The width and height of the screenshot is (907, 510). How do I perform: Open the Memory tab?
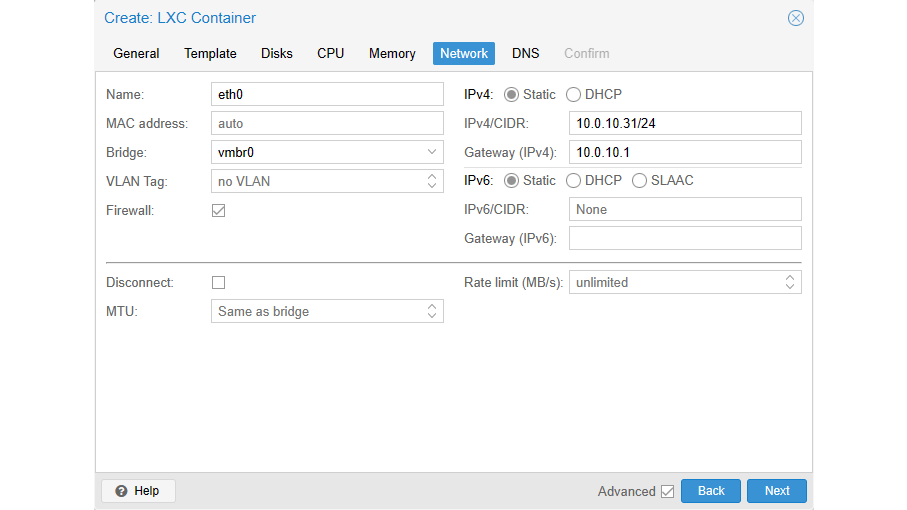pyautogui.click(x=392, y=54)
